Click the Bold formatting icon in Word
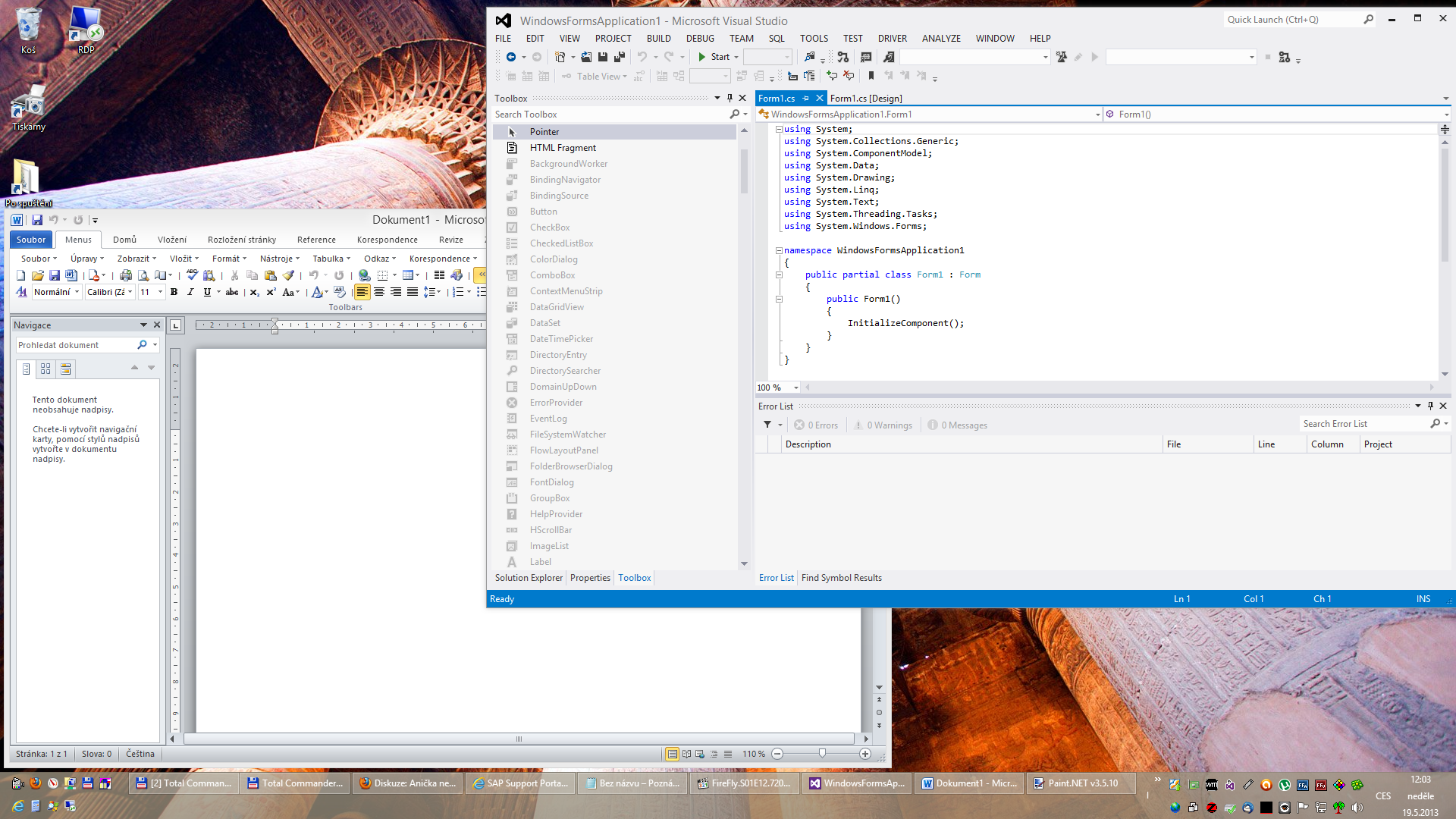 [174, 292]
